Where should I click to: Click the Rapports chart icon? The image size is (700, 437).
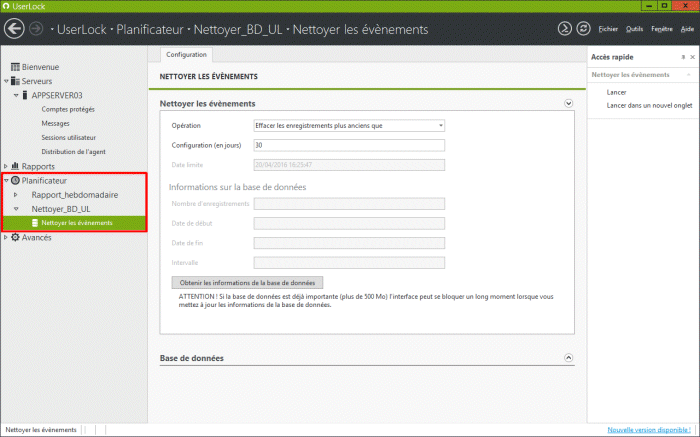tap(15, 166)
